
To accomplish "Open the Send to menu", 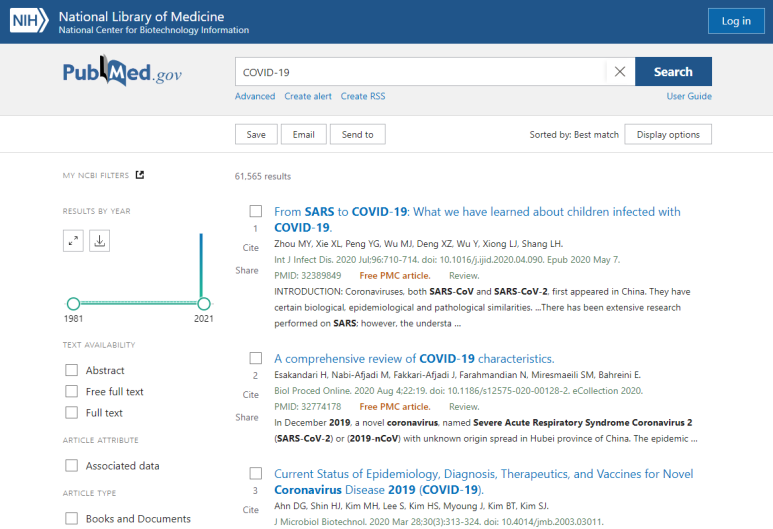I will tap(357, 134).
